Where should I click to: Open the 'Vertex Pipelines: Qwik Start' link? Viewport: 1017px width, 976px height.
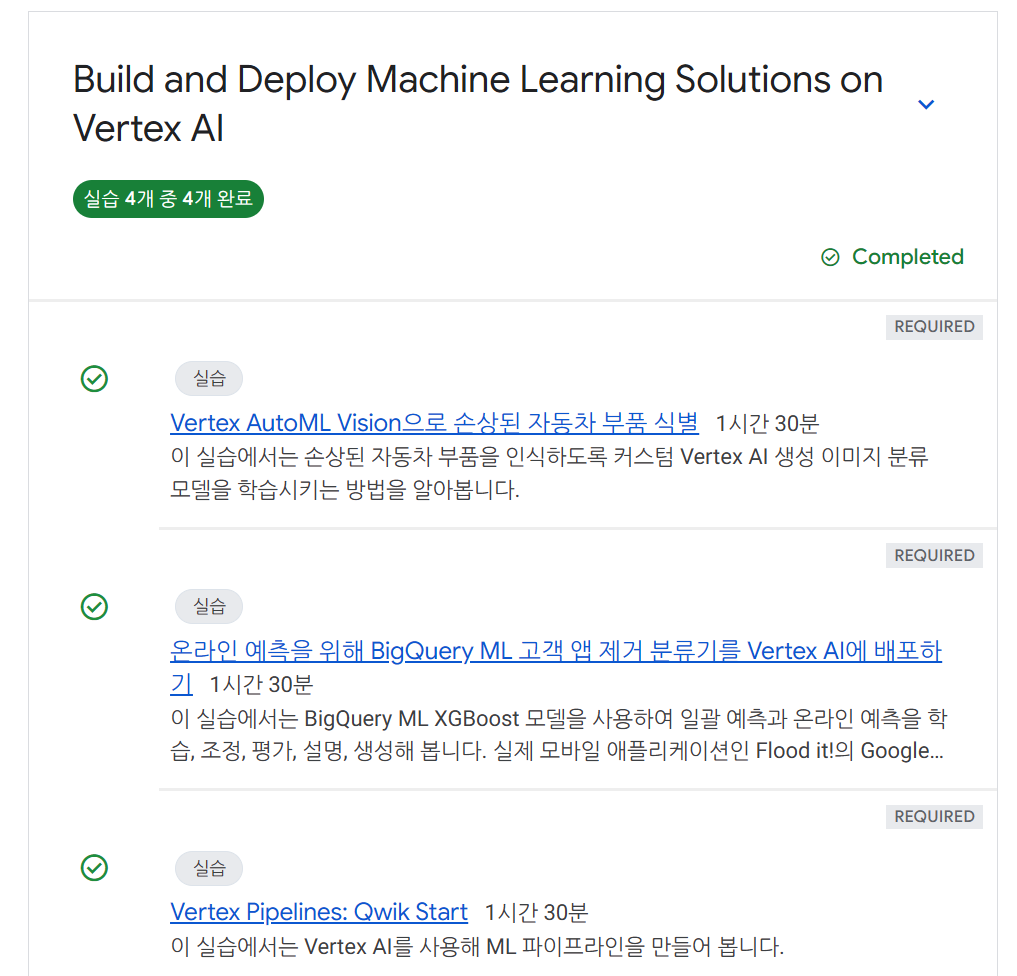point(318,912)
